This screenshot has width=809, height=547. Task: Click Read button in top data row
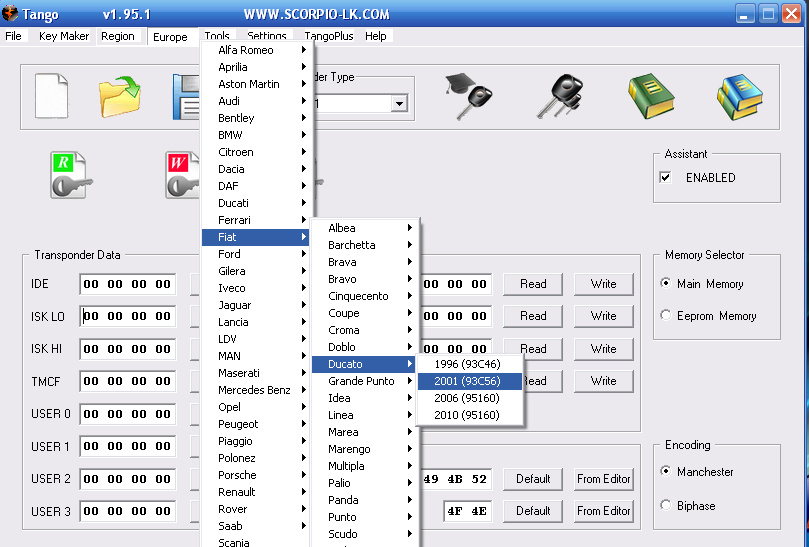[x=533, y=284]
